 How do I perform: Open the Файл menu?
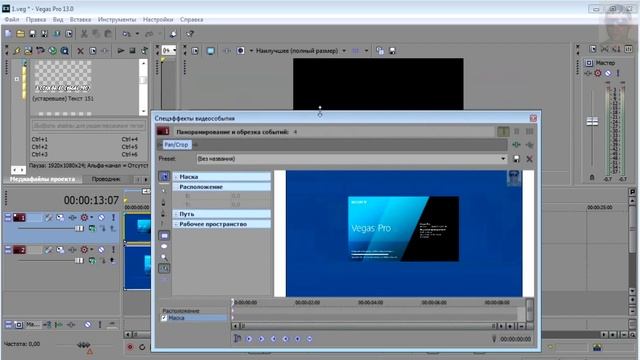[12, 20]
